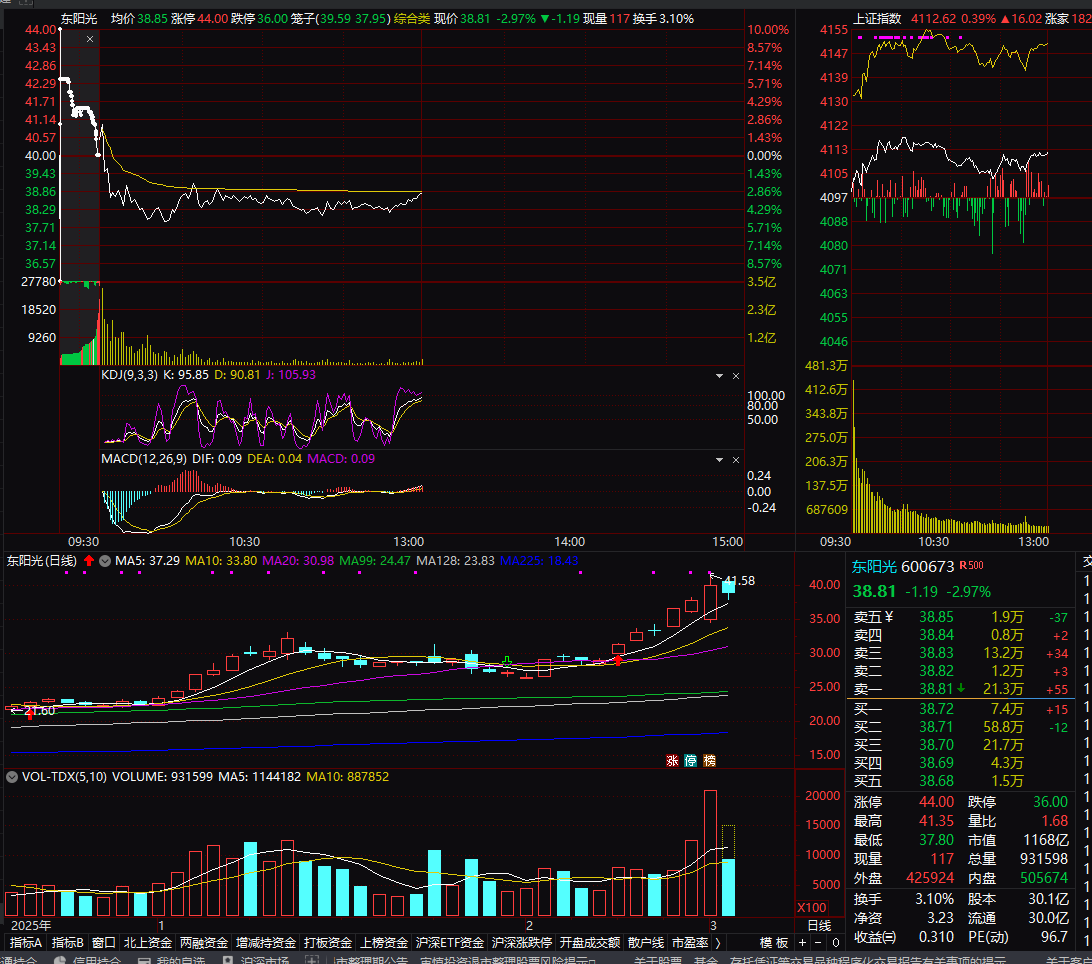Select the 增减持资金 indicator tab

pos(265,942)
